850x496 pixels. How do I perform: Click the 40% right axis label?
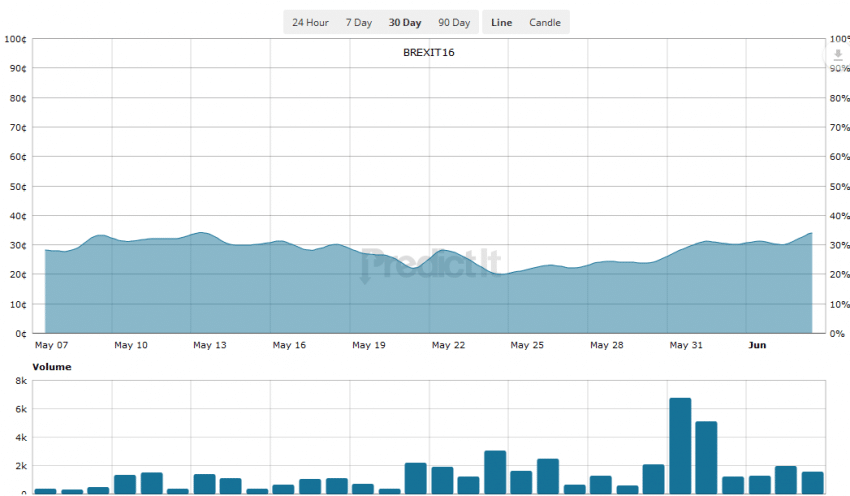pyautogui.click(x=839, y=216)
